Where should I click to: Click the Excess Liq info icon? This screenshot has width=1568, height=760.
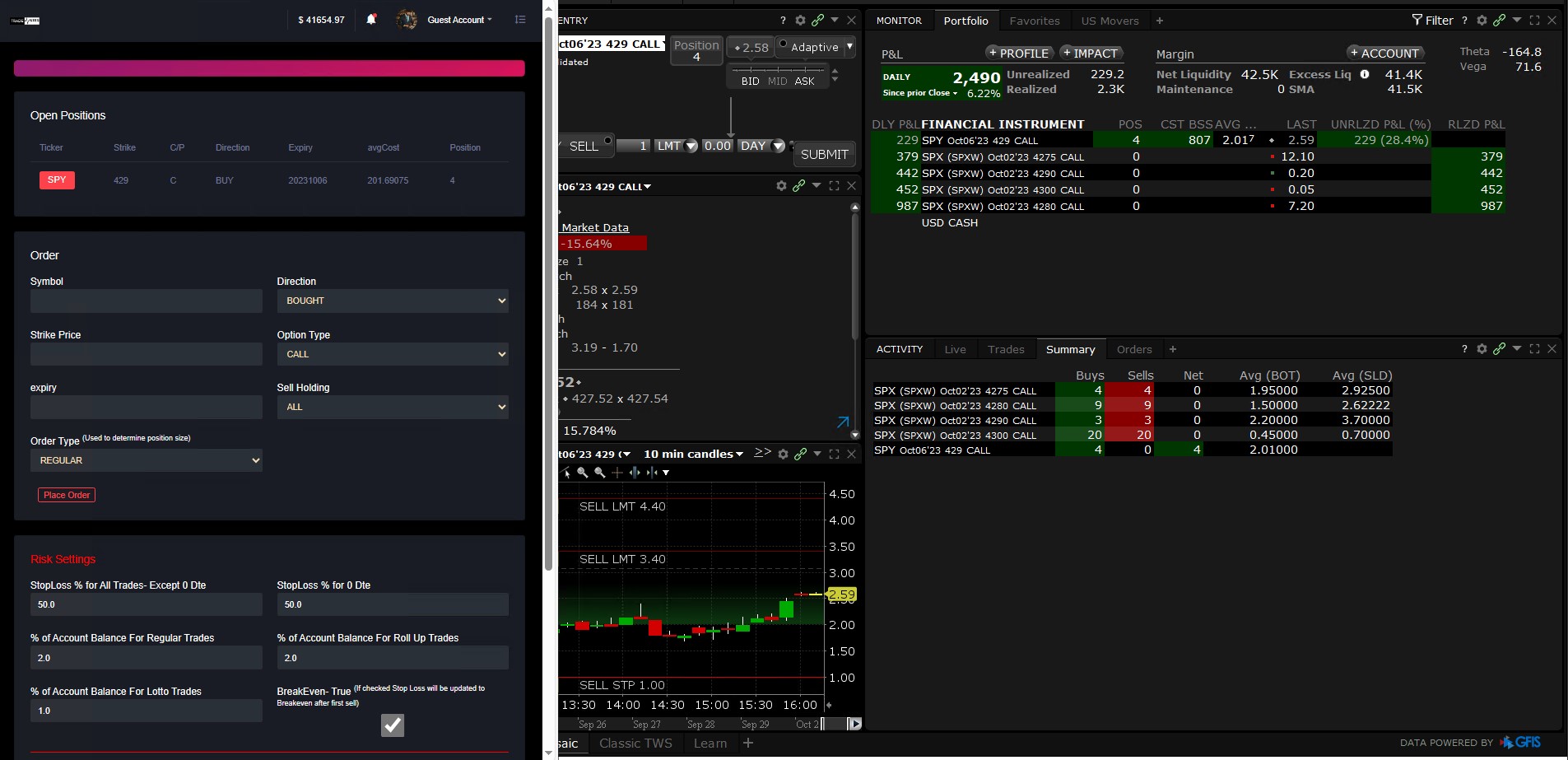click(x=1365, y=74)
